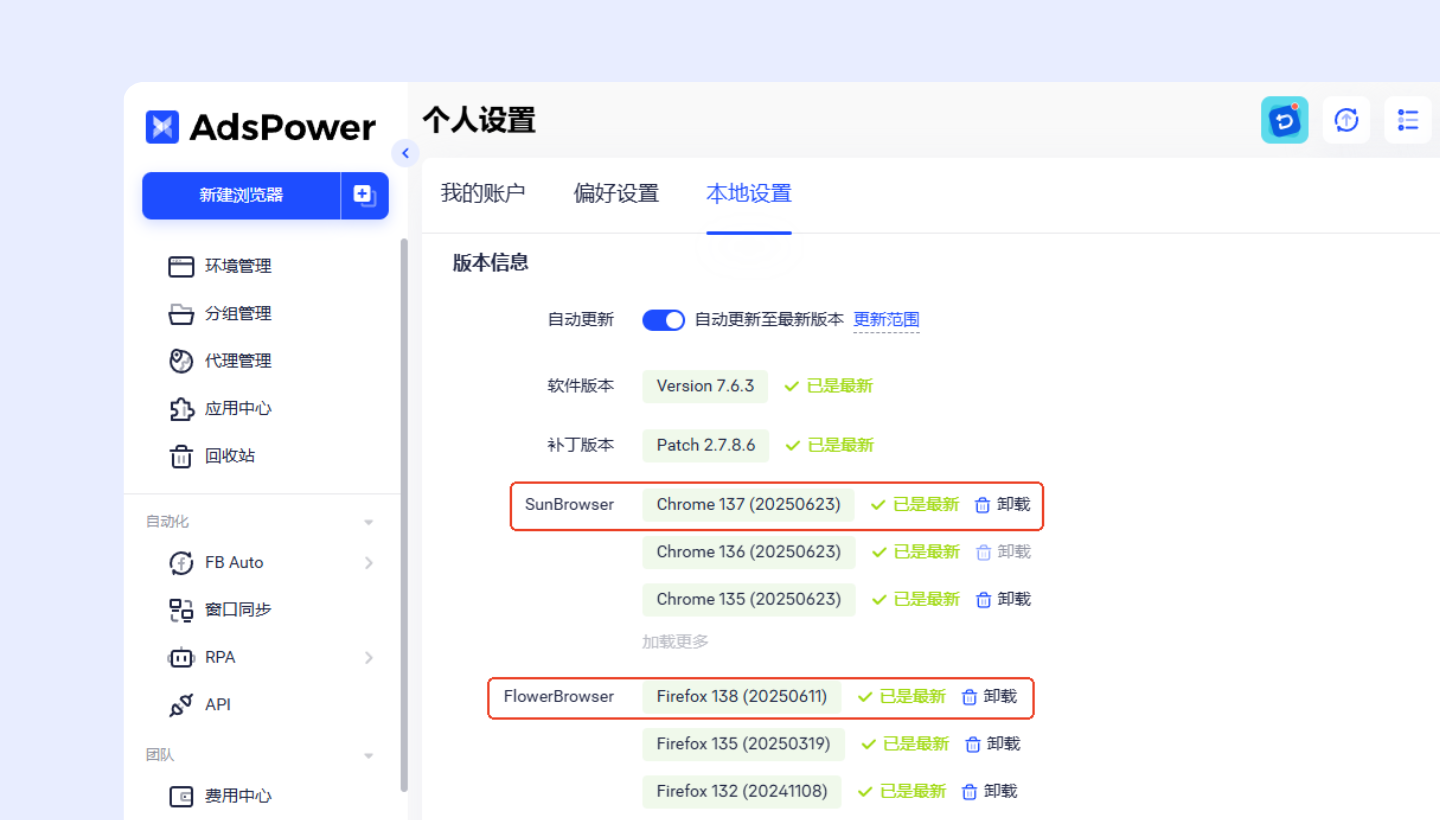
Task: Expand the RPA submenu chevron
Action: point(369,658)
